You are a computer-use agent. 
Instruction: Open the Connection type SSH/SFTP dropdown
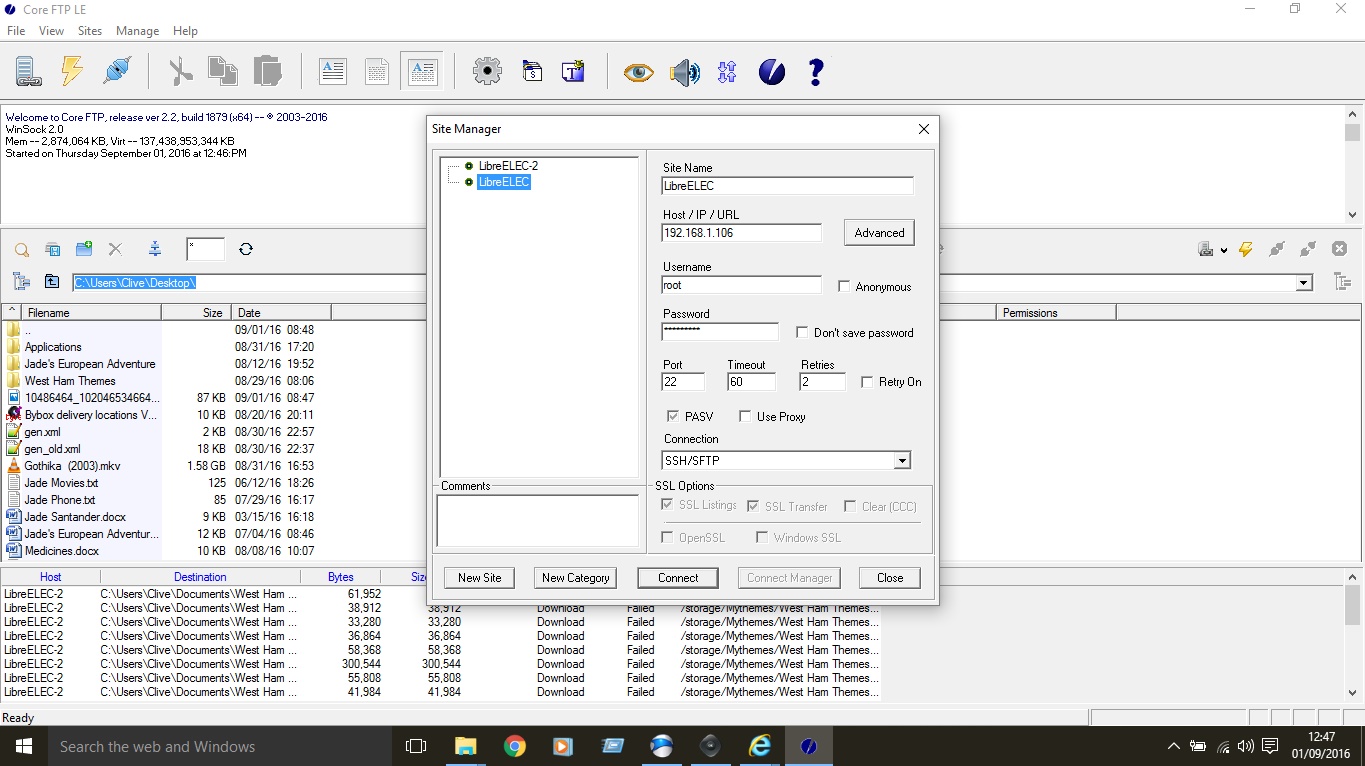coord(901,461)
